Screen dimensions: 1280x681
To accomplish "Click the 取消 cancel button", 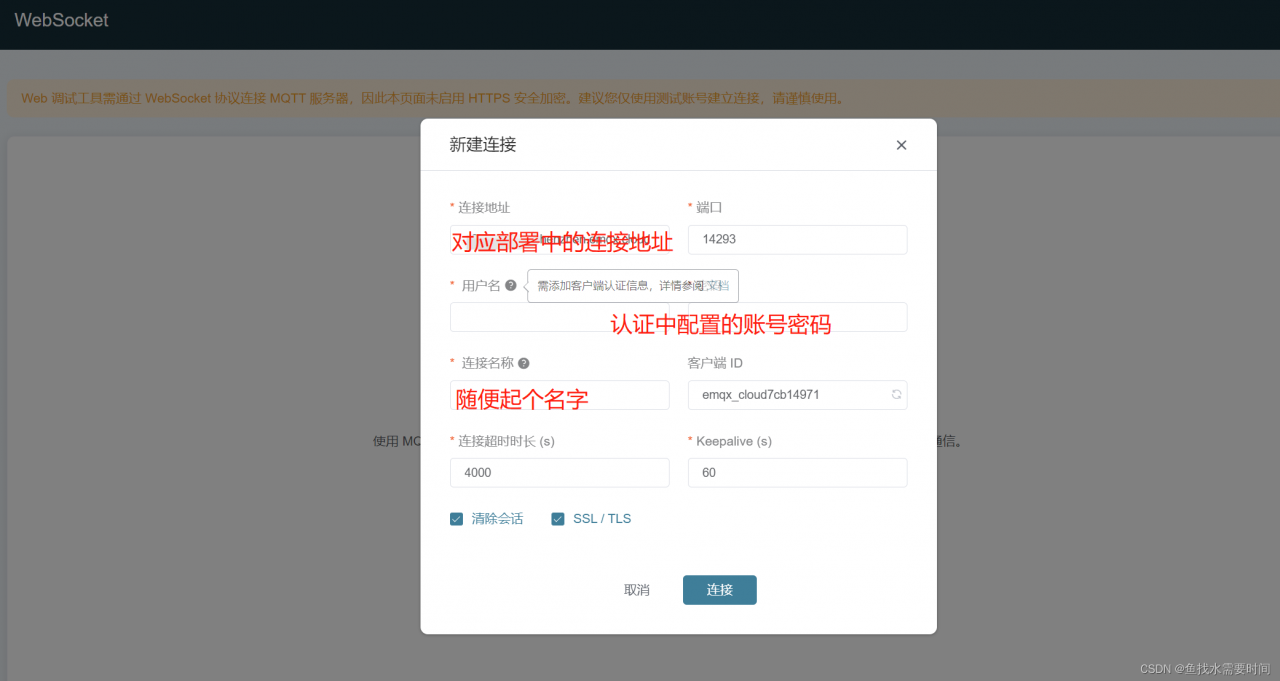I will [x=637, y=590].
